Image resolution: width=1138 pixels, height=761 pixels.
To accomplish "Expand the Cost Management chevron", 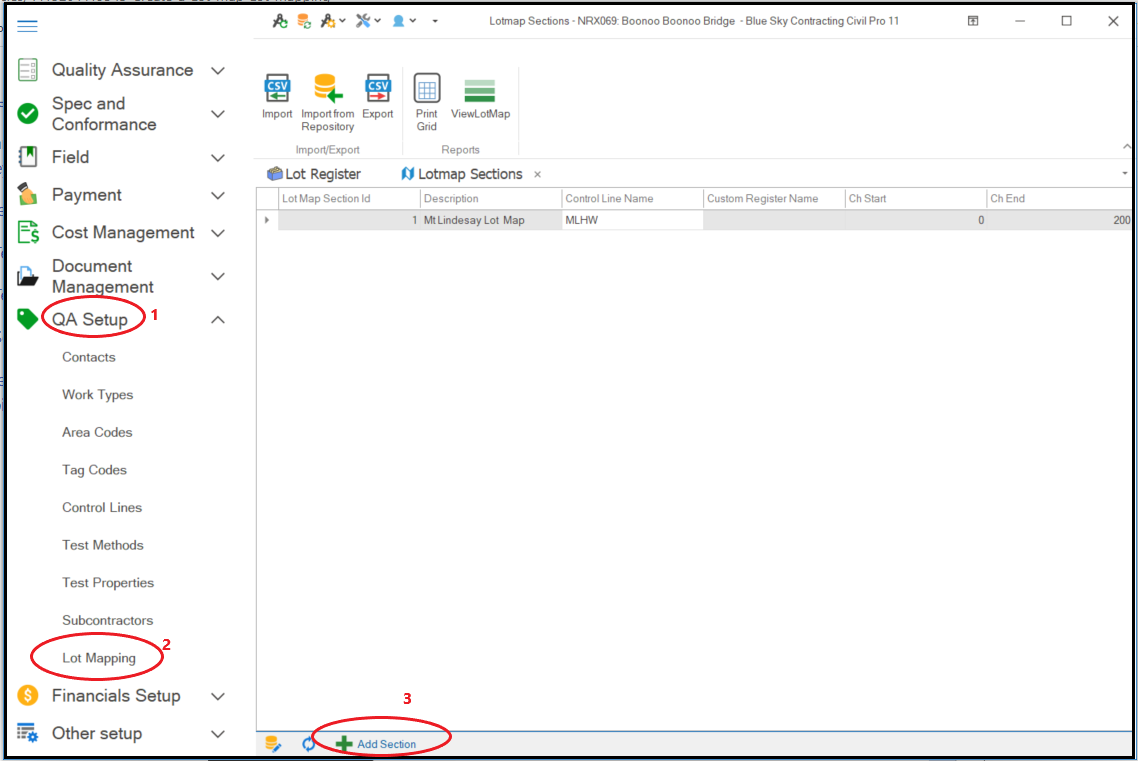I will [x=218, y=233].
